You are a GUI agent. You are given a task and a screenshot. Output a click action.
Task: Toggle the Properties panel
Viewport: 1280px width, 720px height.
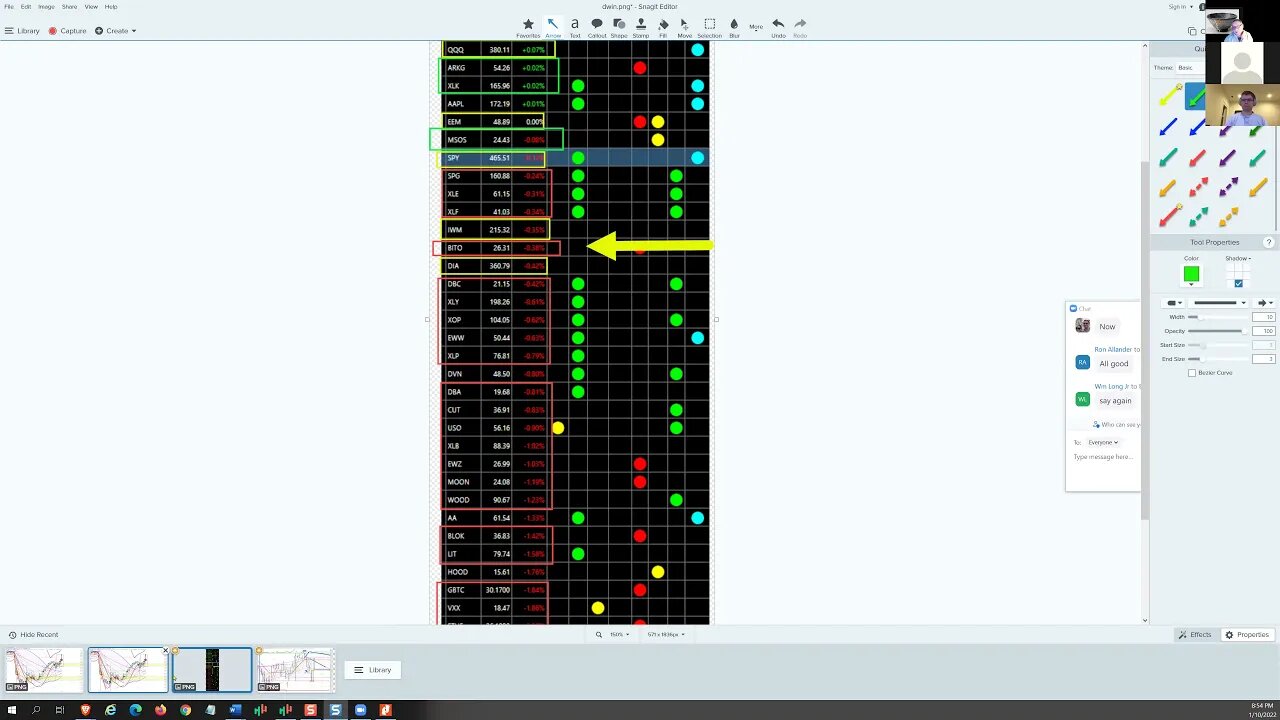pos(1248,635)
